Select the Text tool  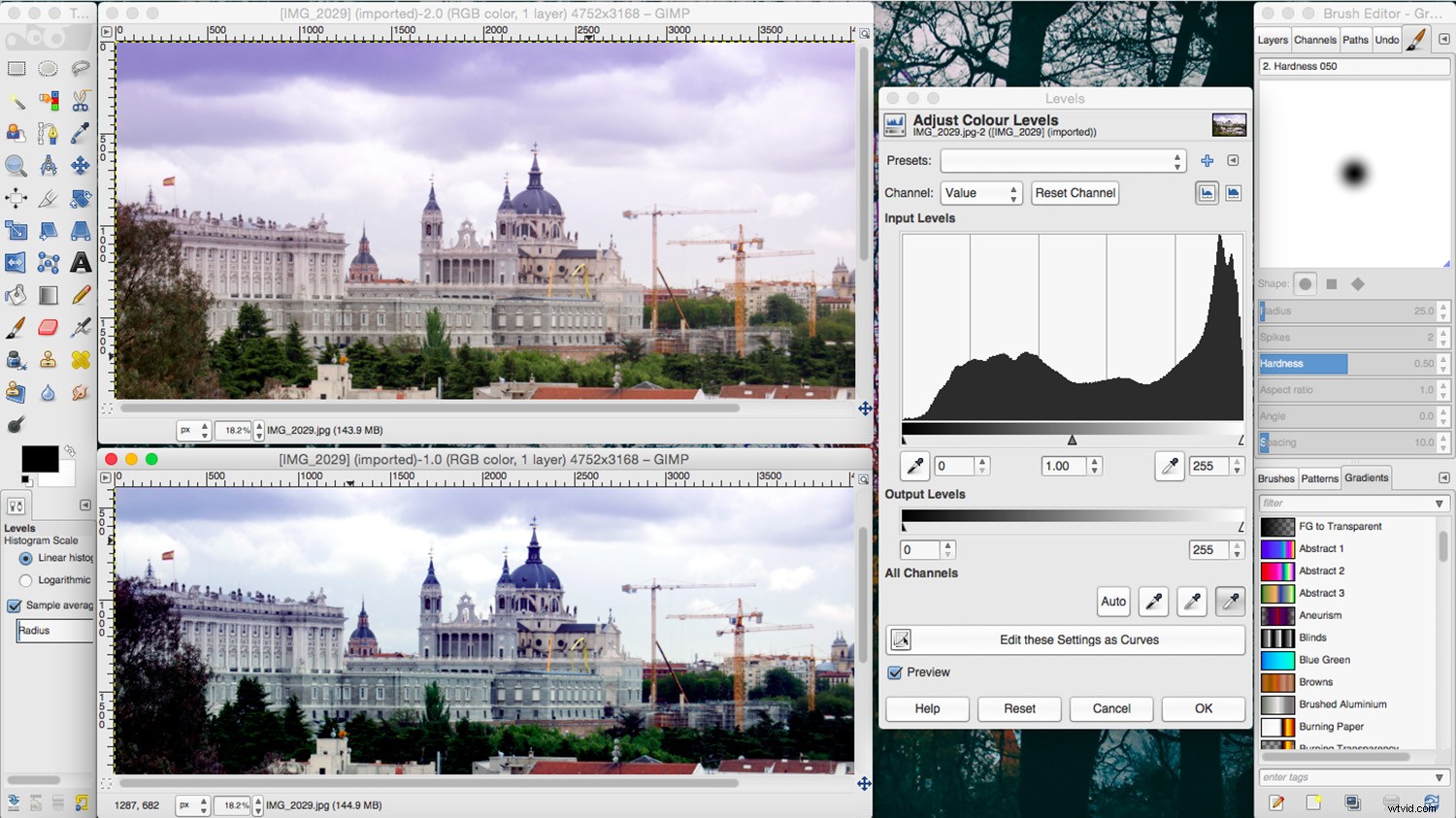pyautogui.click(x=80, y=262)
